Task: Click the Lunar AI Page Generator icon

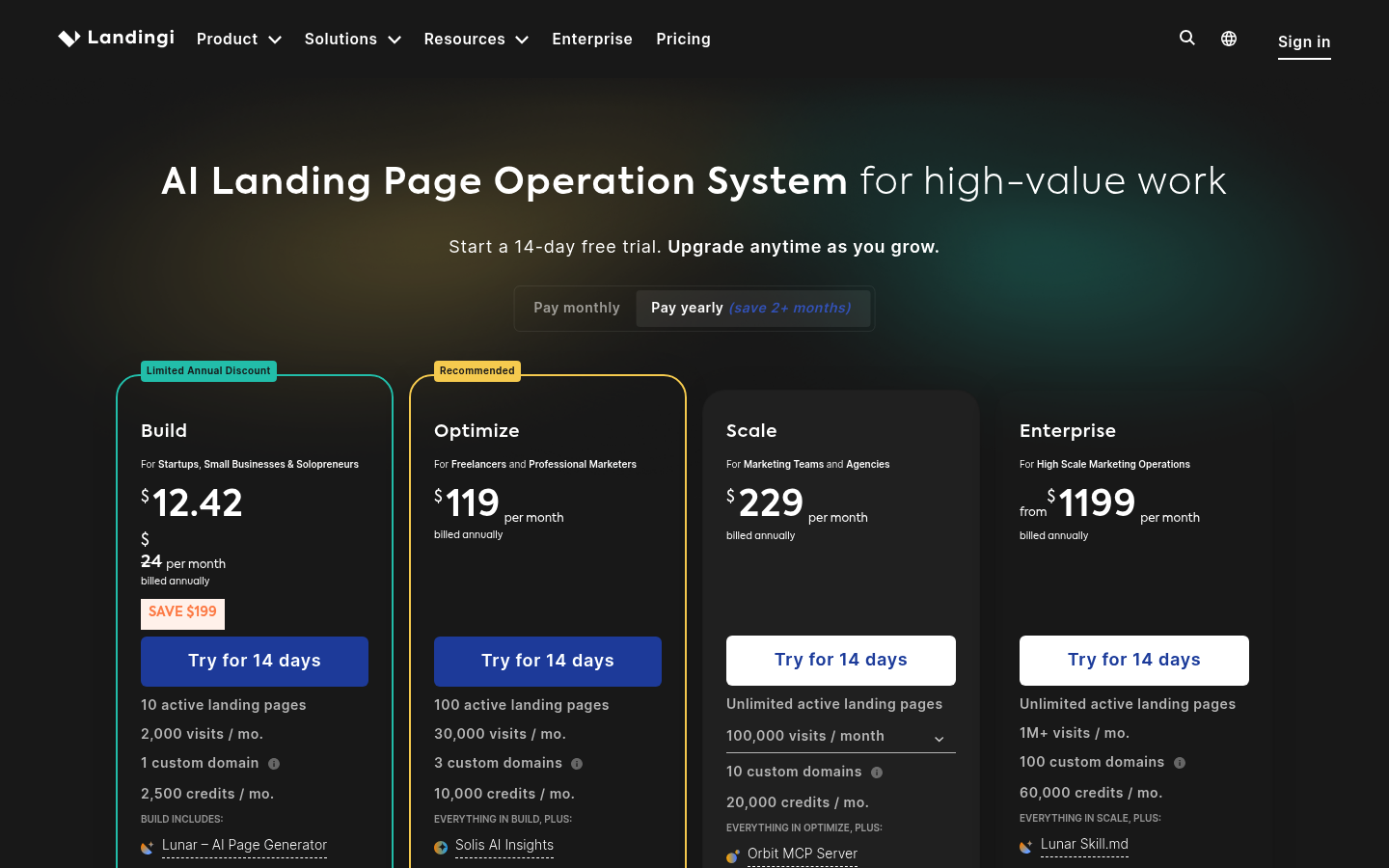Action: pos(148,848)
